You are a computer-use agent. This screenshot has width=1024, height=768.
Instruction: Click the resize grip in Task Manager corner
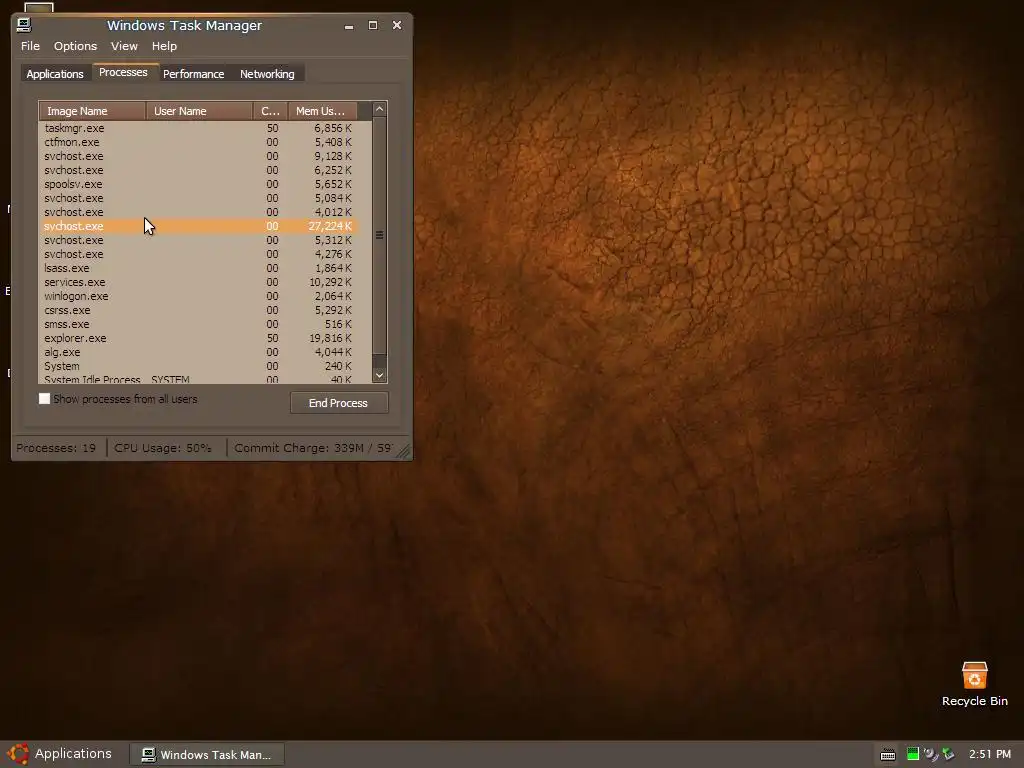pos(403,451)
